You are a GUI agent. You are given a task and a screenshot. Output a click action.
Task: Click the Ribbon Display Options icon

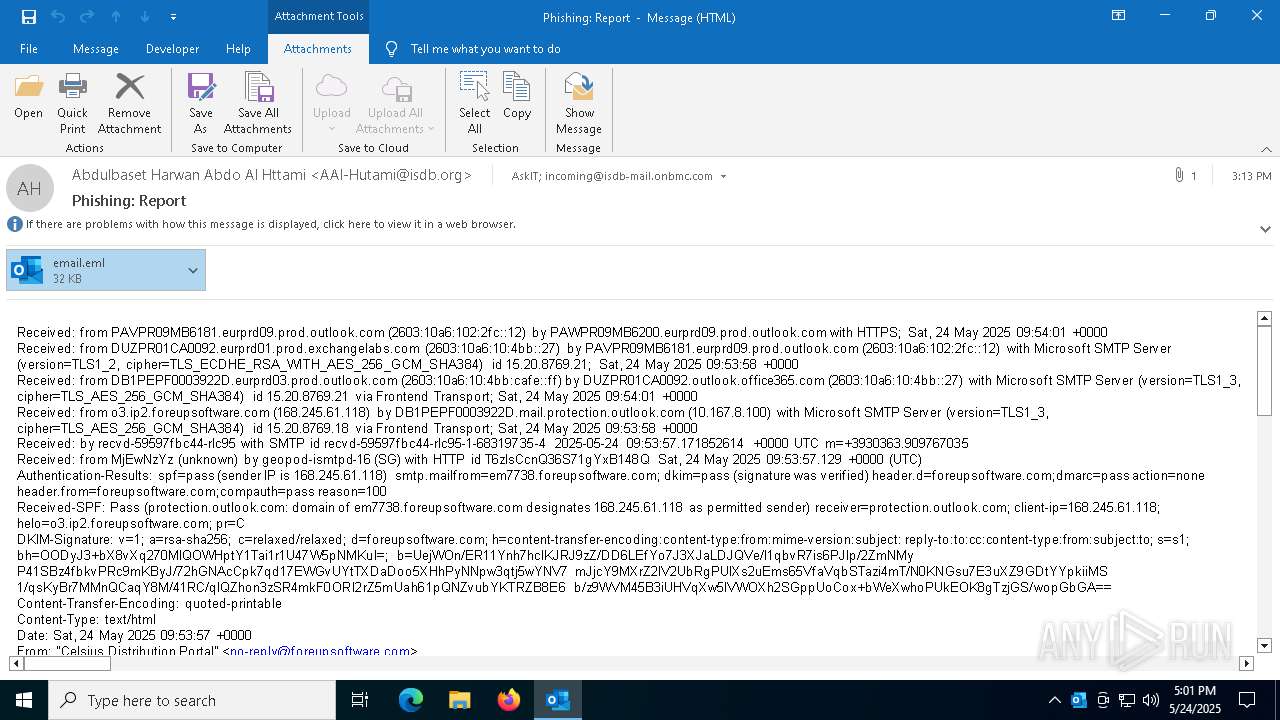point(1119,16)
